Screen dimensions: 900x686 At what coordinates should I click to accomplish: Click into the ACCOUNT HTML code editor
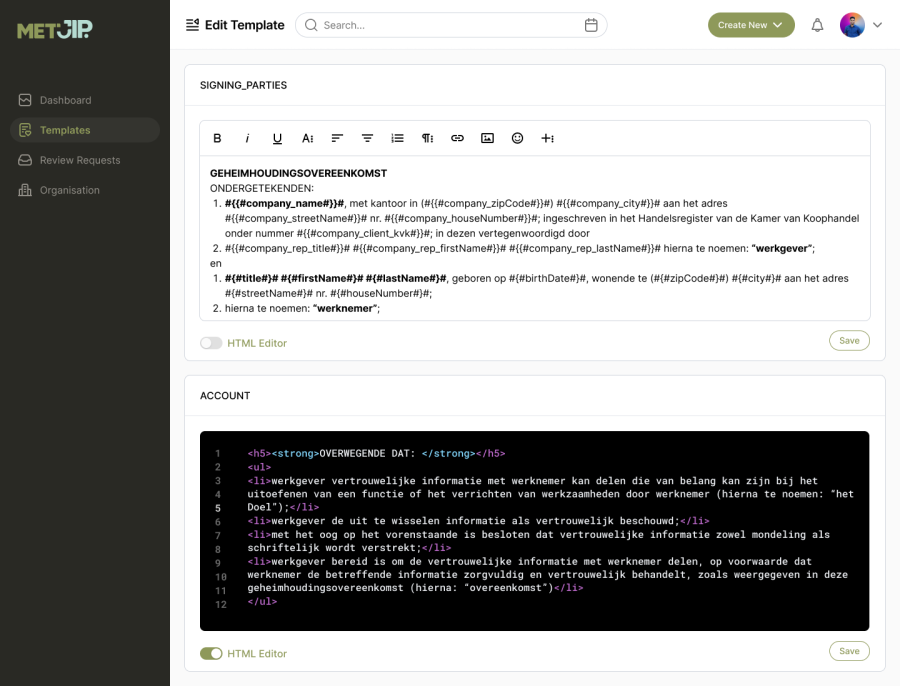534,531
